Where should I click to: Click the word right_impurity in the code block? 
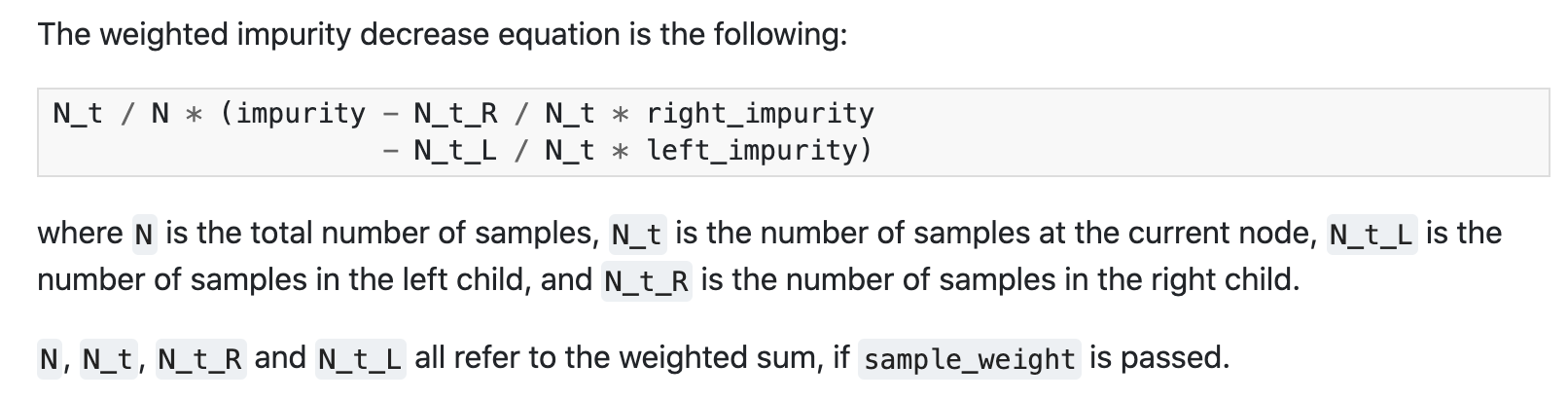(x=760, y=114)
